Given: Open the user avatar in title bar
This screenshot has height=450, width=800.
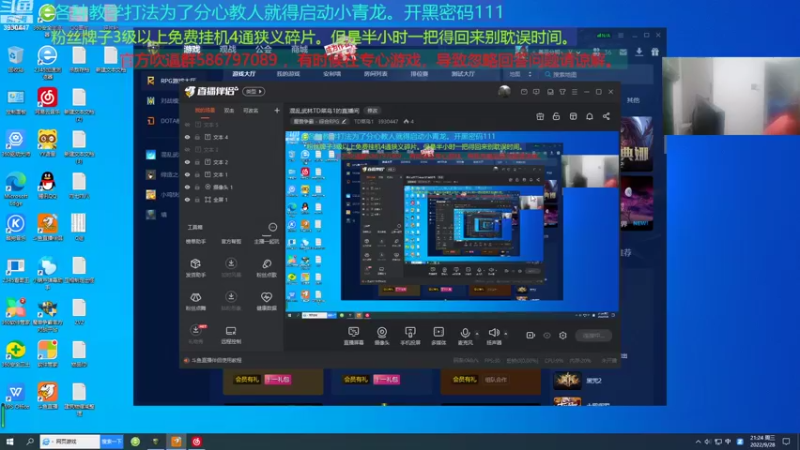Looking at the screenshot, I should tap(504, 91).
